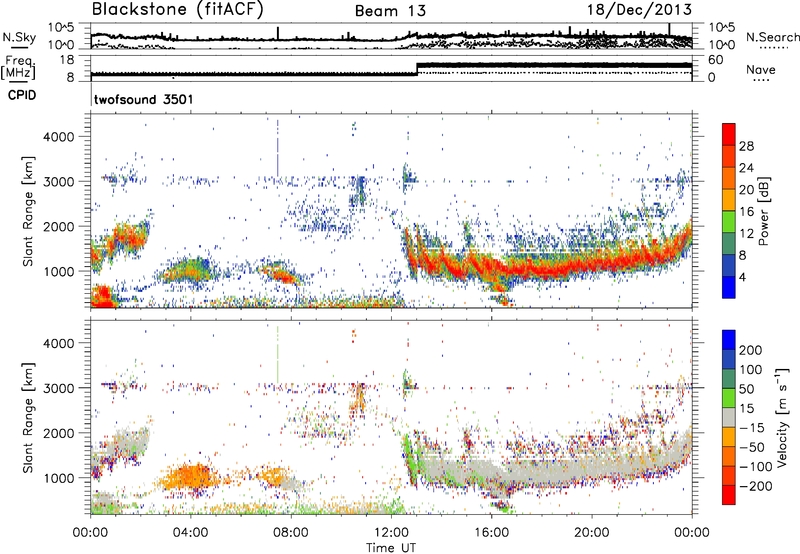This screenshot has height=554, width=800.
Task: Pick the red segment of the velocity colorbar
Action: click(x=729, y=495)
